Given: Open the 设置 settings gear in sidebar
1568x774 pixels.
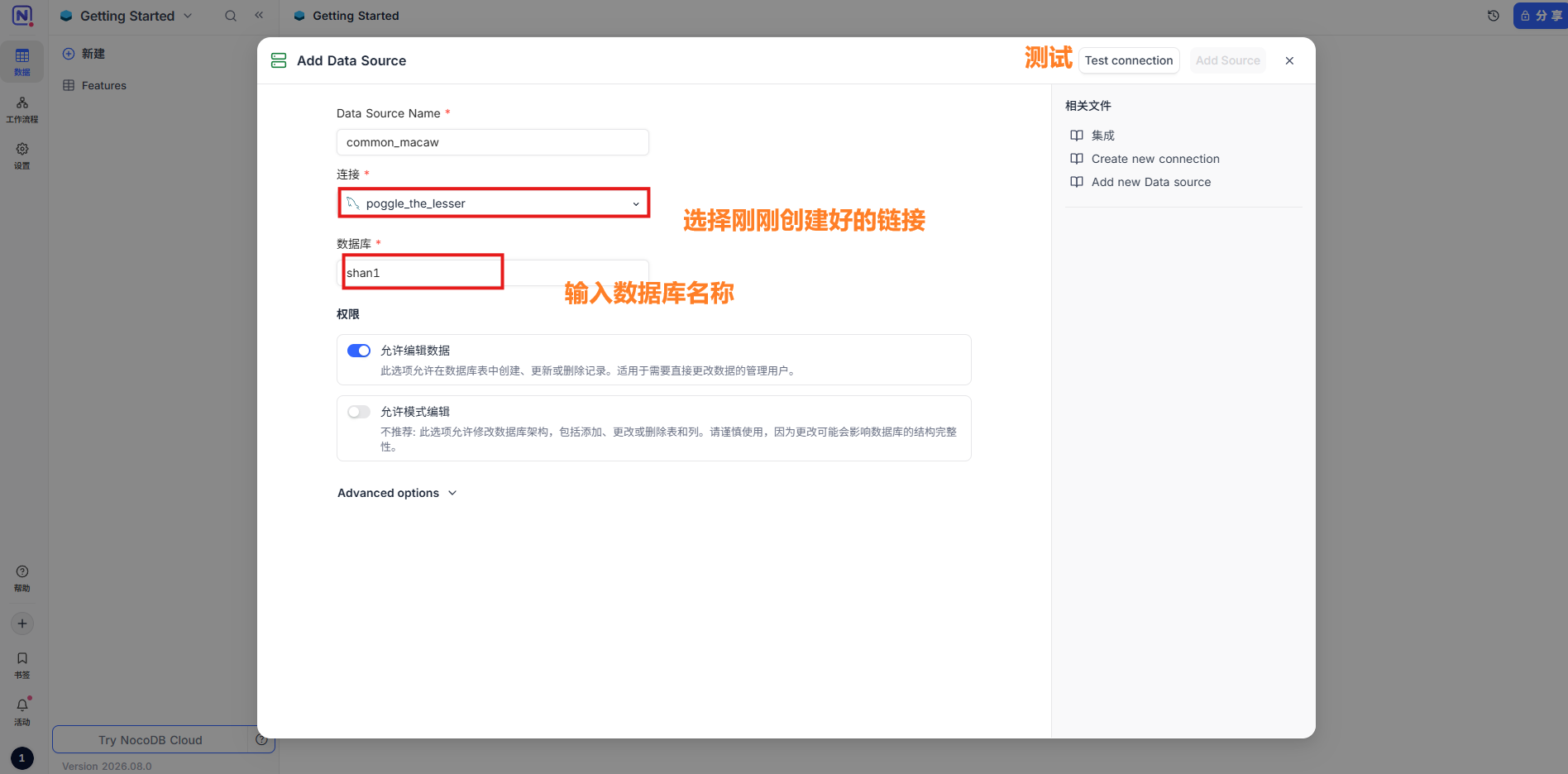Looking at the screenshot, I should pos(22,155).
